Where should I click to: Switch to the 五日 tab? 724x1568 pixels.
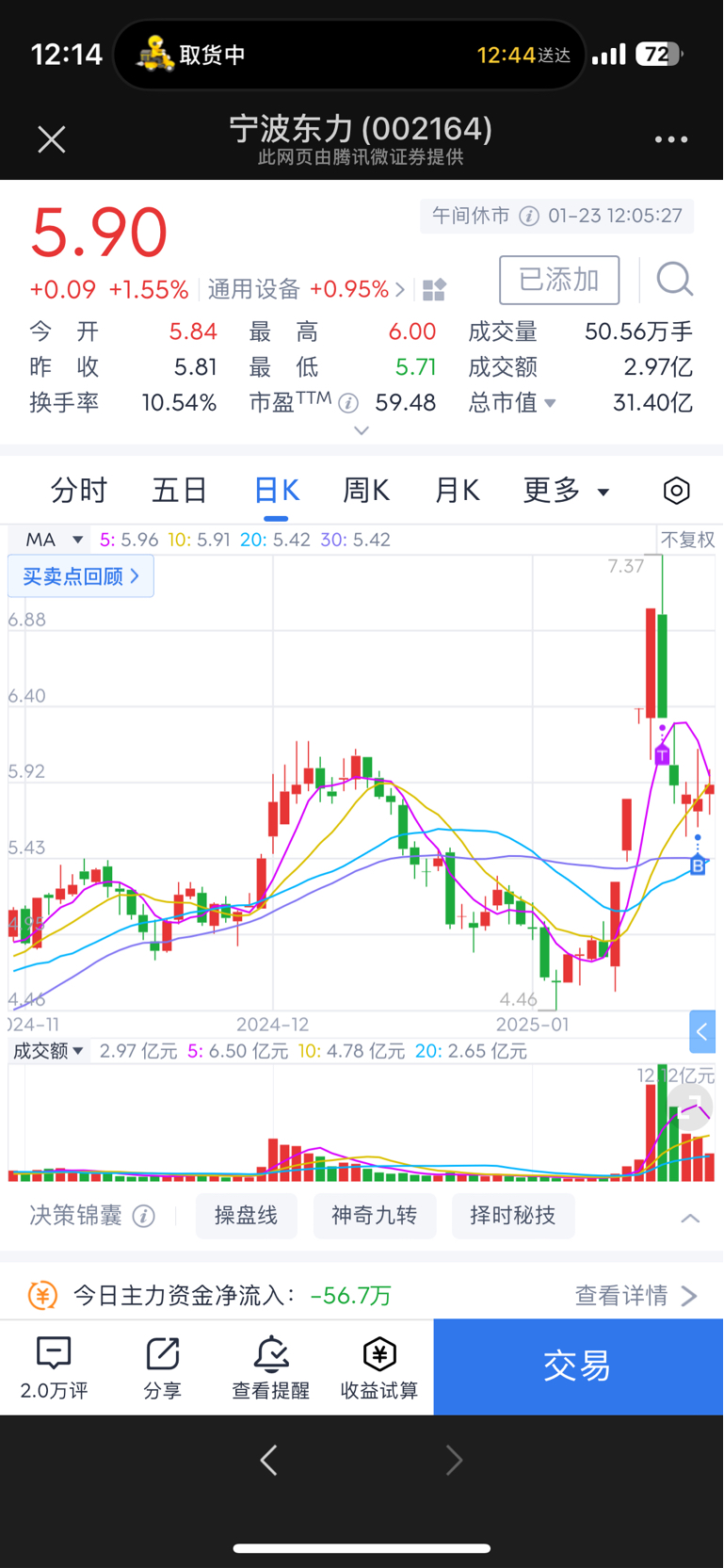tap(179, 491)
